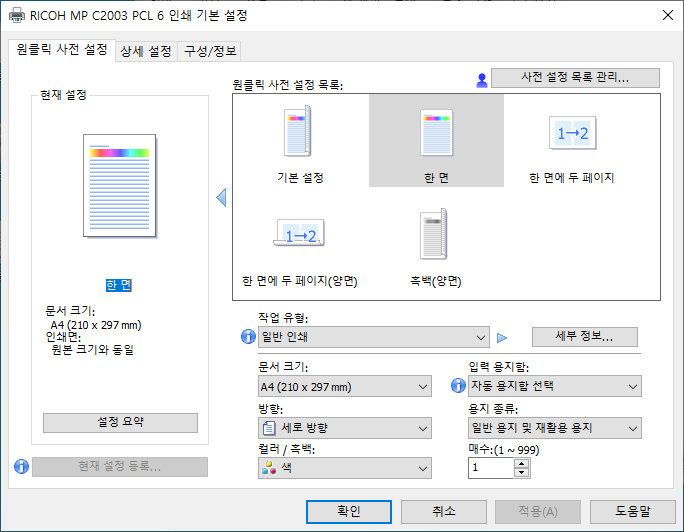Screen dimensions: 684x532
Task: Click the 매수 copies input field
Action: [491, 468]
